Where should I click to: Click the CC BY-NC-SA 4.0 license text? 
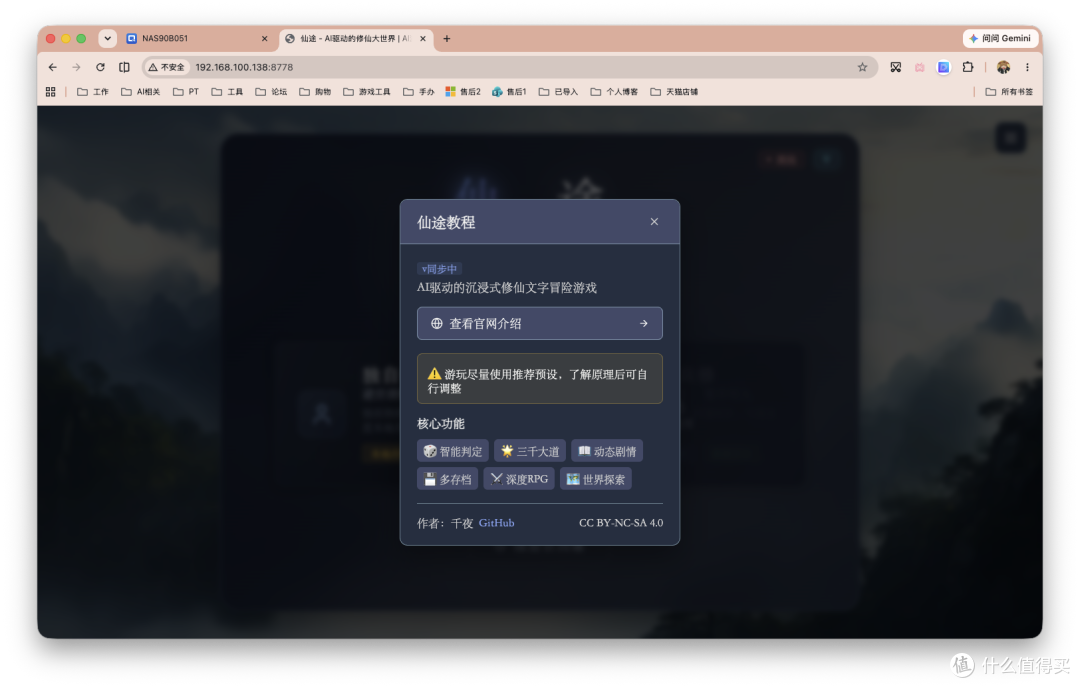pyautogui.click(x=621, y=523)
